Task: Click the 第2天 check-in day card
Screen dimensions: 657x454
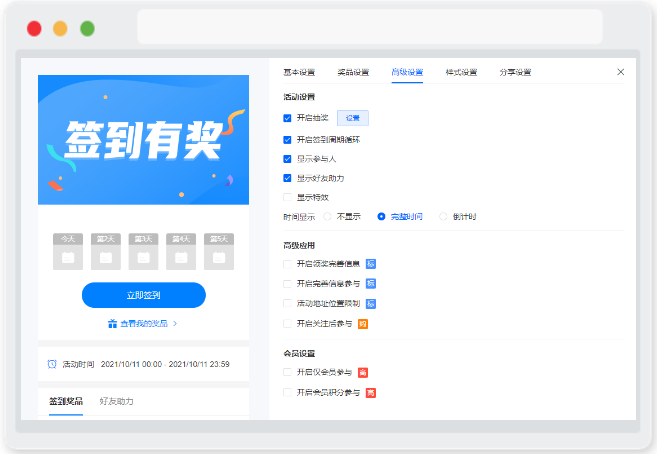Action: pyautogui.click(x=106, y=252)
